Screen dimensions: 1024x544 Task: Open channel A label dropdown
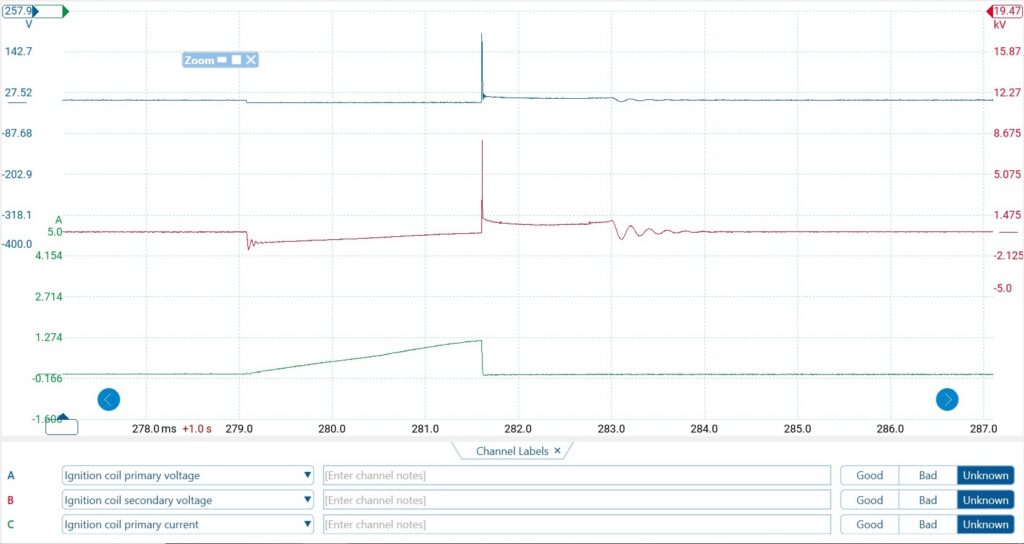tap(307, 476)
